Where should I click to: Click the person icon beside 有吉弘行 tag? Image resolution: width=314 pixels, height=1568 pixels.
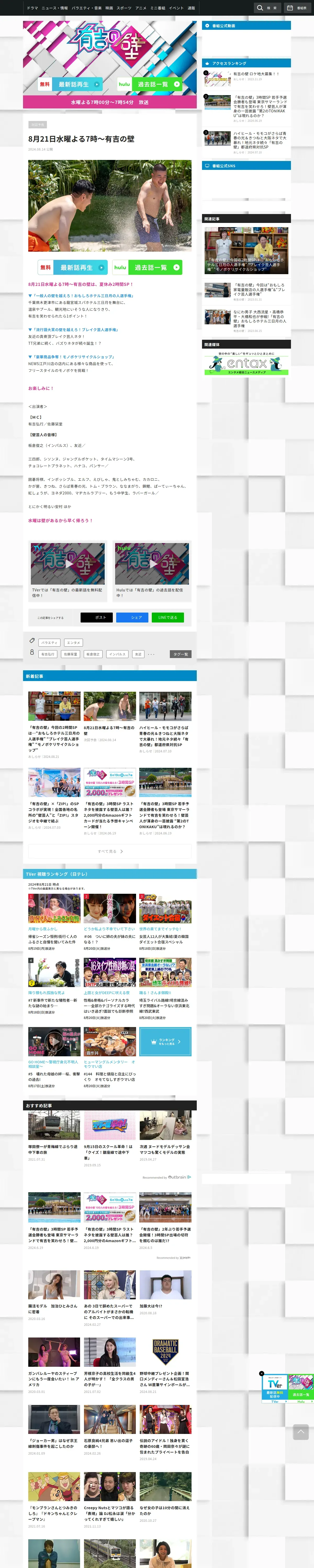[32, 653]
